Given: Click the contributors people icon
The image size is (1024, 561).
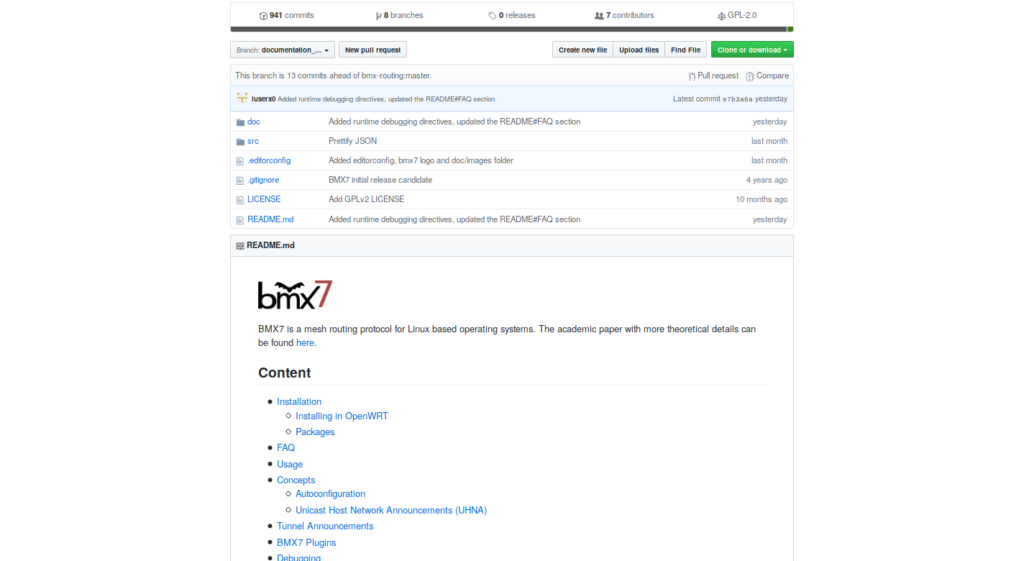Looking at the screenshot, I should (599, 16).
